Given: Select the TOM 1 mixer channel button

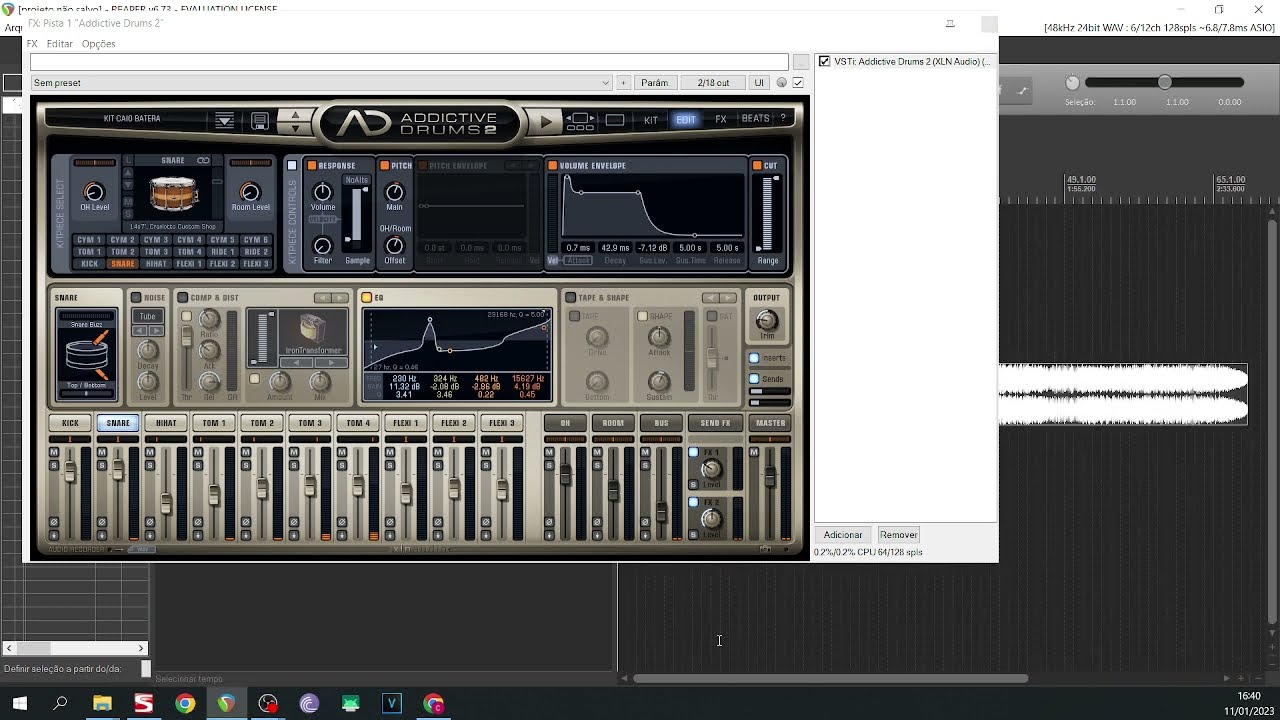Looking at the screenshot, I should [x=214, y=423].
